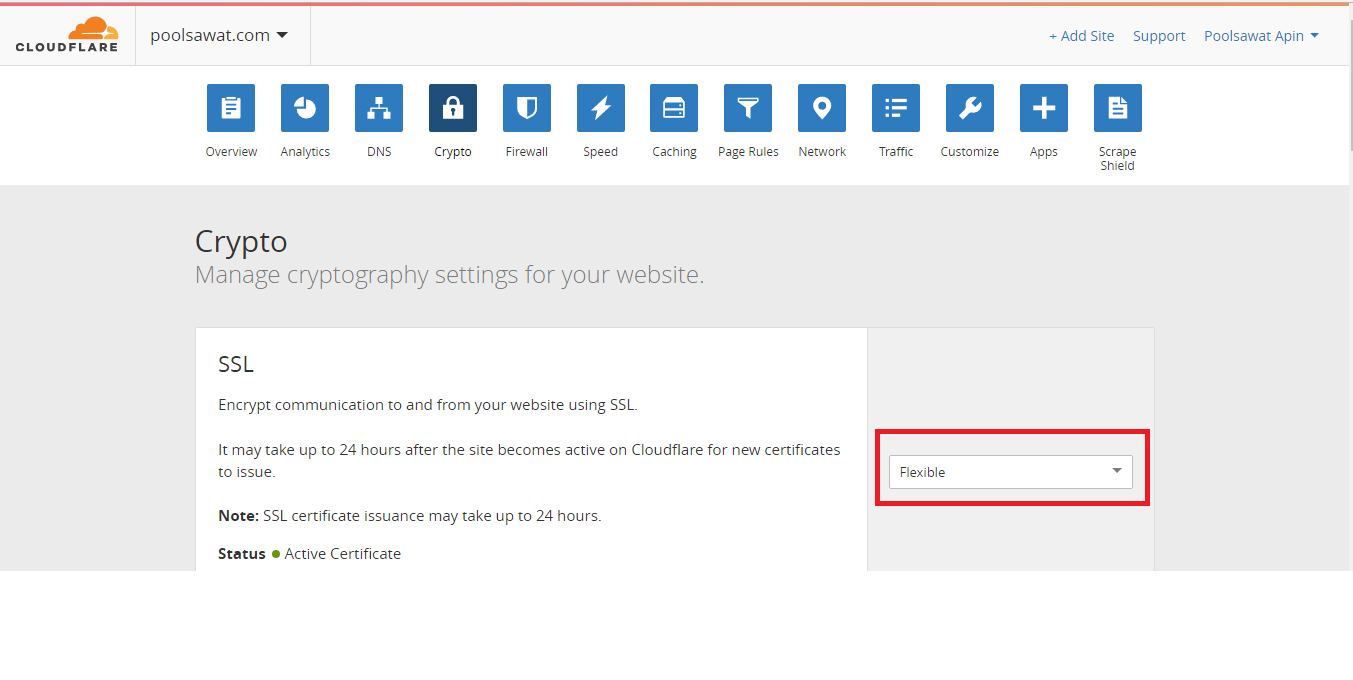Open the Overview section icon

pyautogui.click(x=231, y=108)
